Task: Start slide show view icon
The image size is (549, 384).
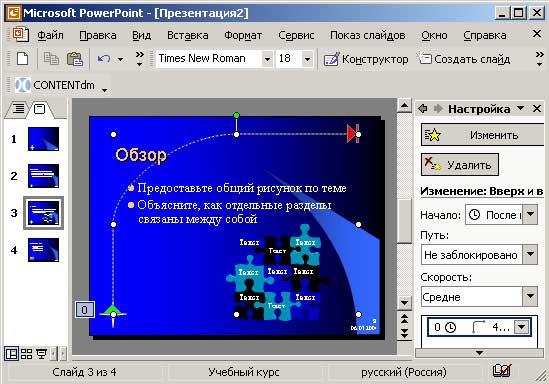Action: [41, 354]
